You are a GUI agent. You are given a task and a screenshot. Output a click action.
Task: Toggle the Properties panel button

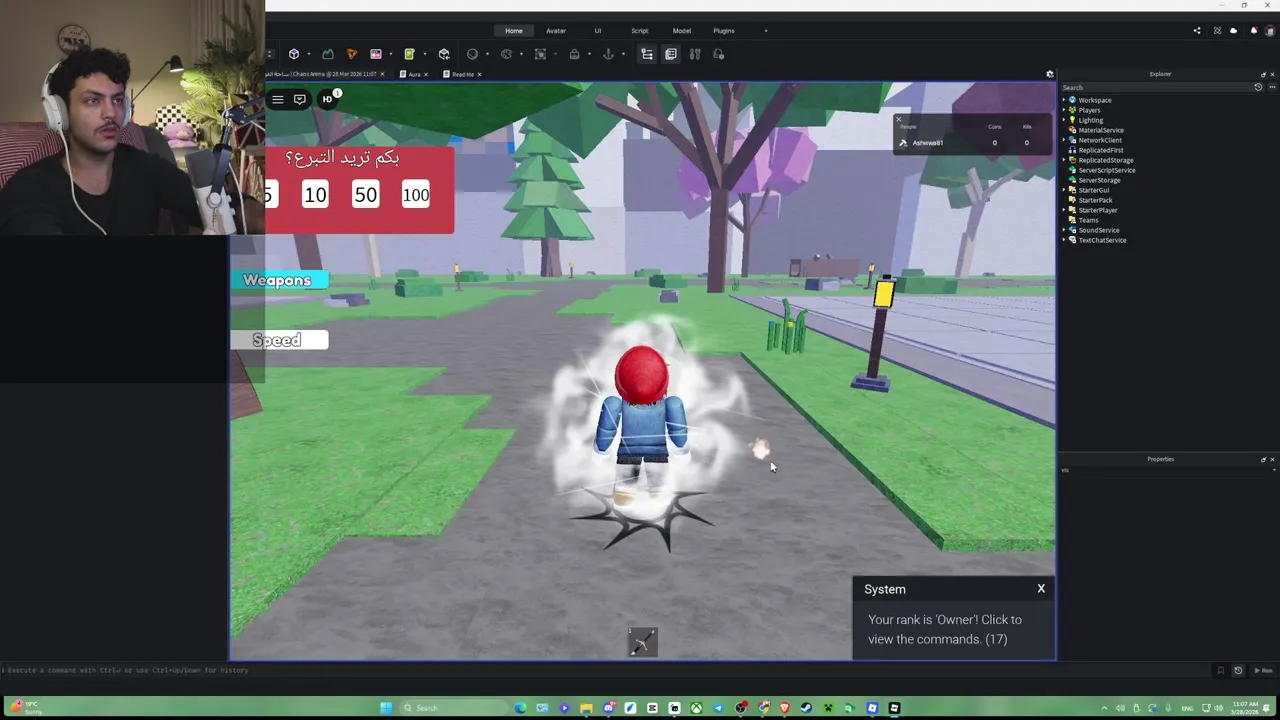pyautogui.click(x=671, y=54)
